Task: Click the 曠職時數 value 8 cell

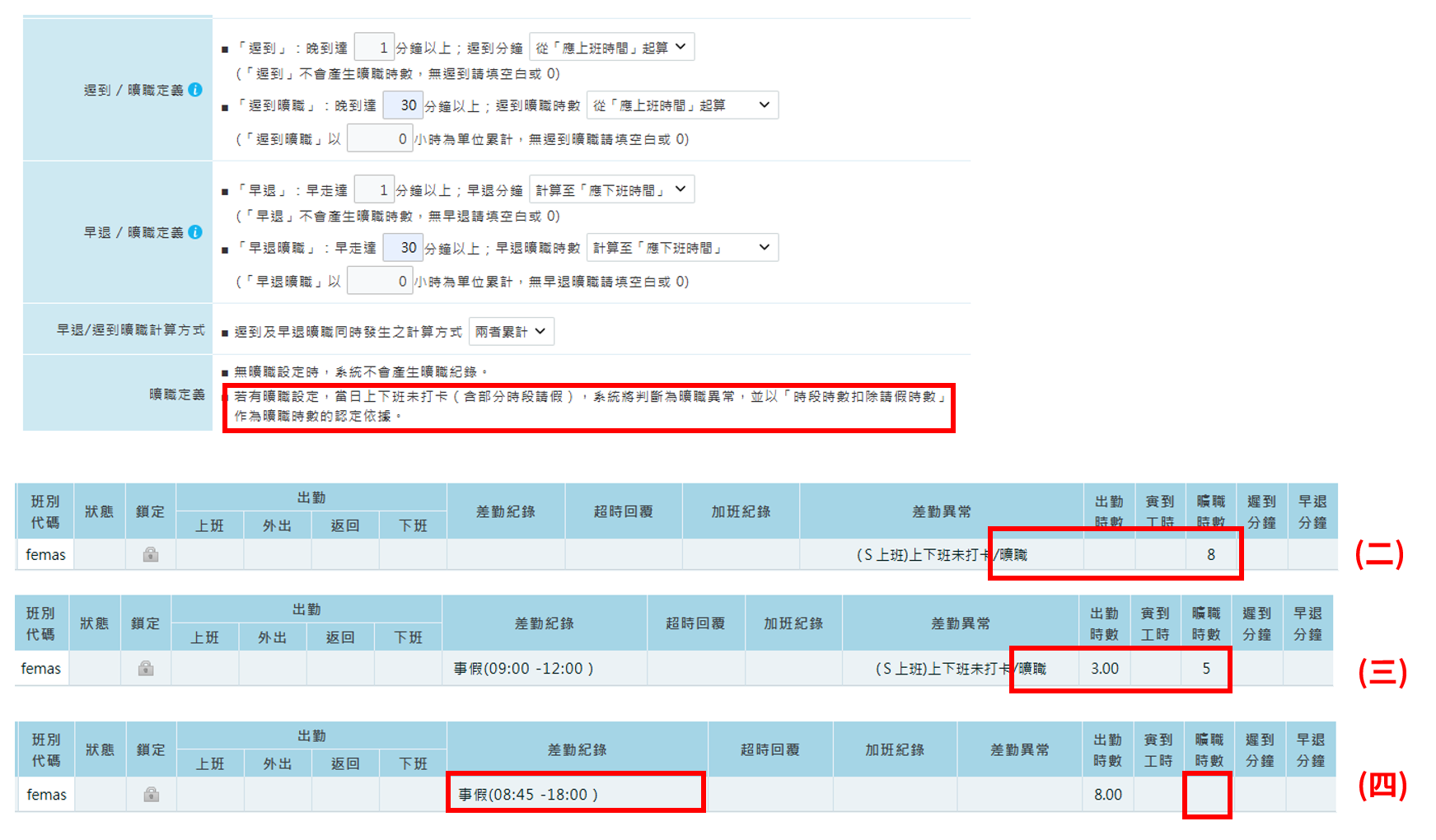Action: [1211, 554]
